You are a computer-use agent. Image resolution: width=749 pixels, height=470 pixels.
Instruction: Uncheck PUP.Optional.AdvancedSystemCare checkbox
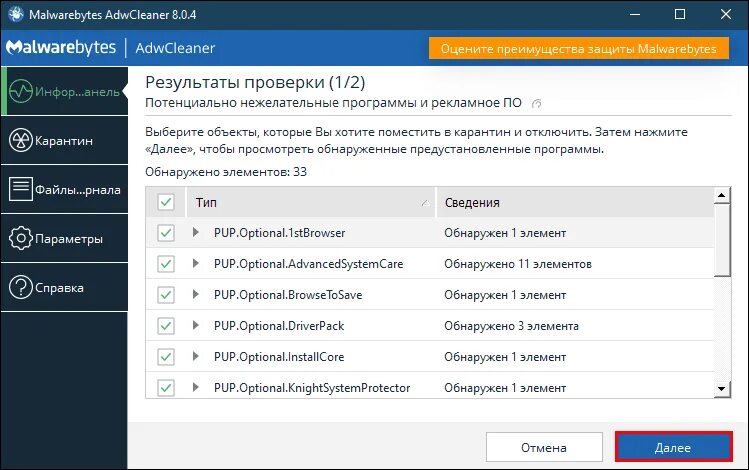pos(166,264)
